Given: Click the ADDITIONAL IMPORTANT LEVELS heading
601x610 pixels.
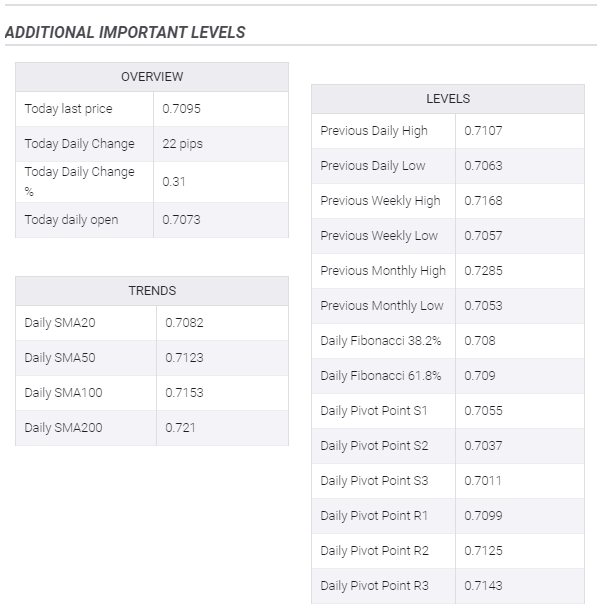Looking at the screenshot, I should click(125, 32).
